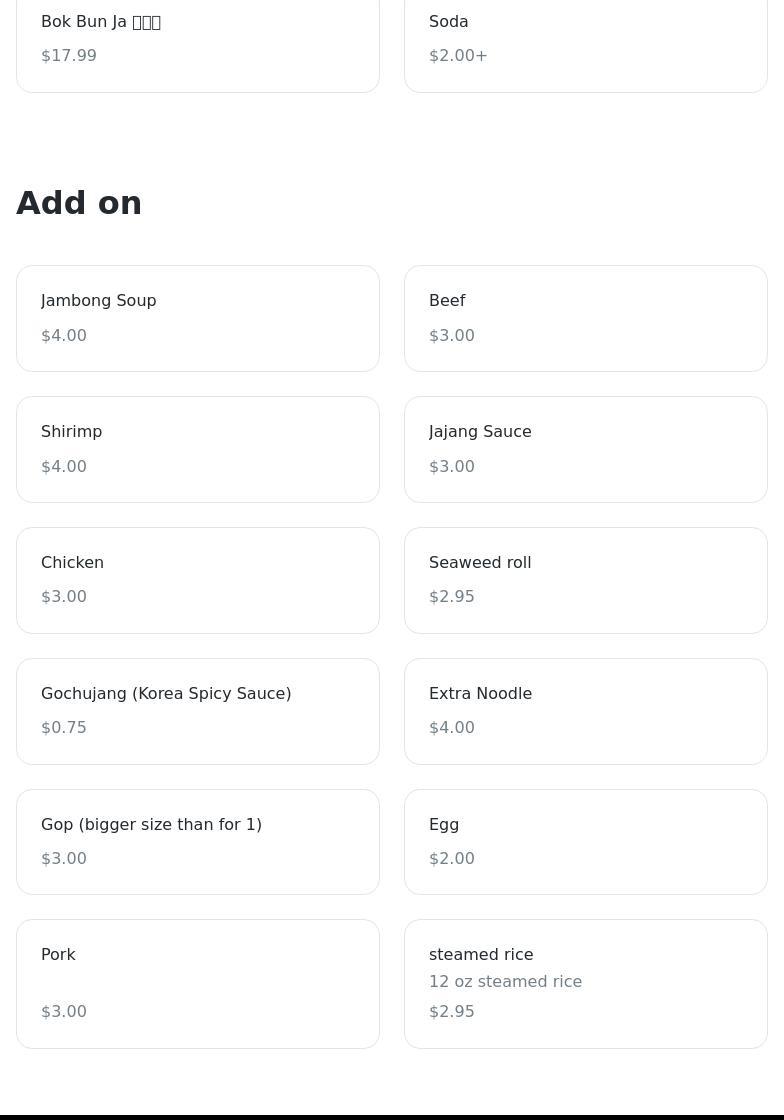Choose the Beef add-on card
The width and height of the screenshot is (784, 1120).
pos(585,318)
